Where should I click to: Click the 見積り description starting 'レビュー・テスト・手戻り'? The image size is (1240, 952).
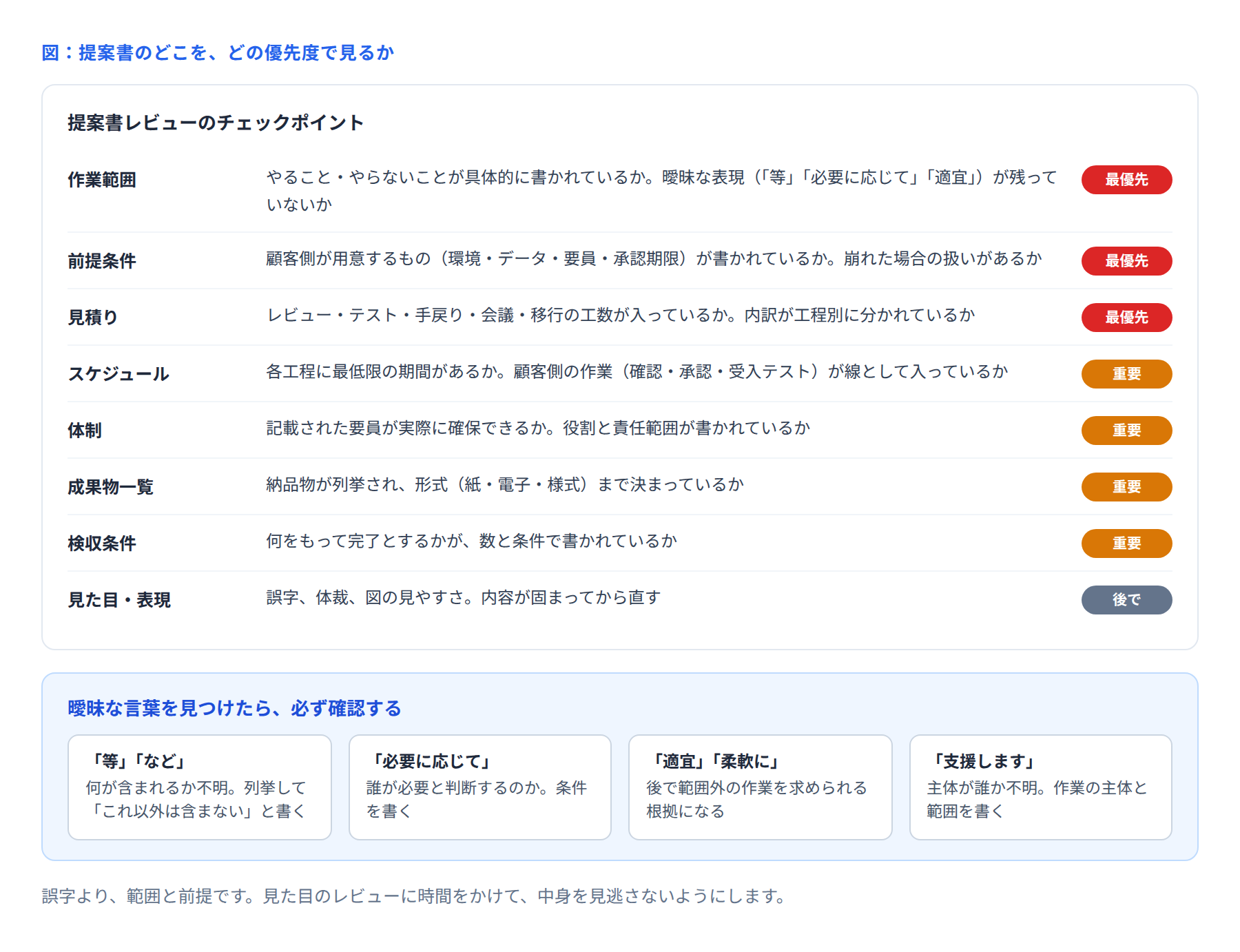pos(621,315)
